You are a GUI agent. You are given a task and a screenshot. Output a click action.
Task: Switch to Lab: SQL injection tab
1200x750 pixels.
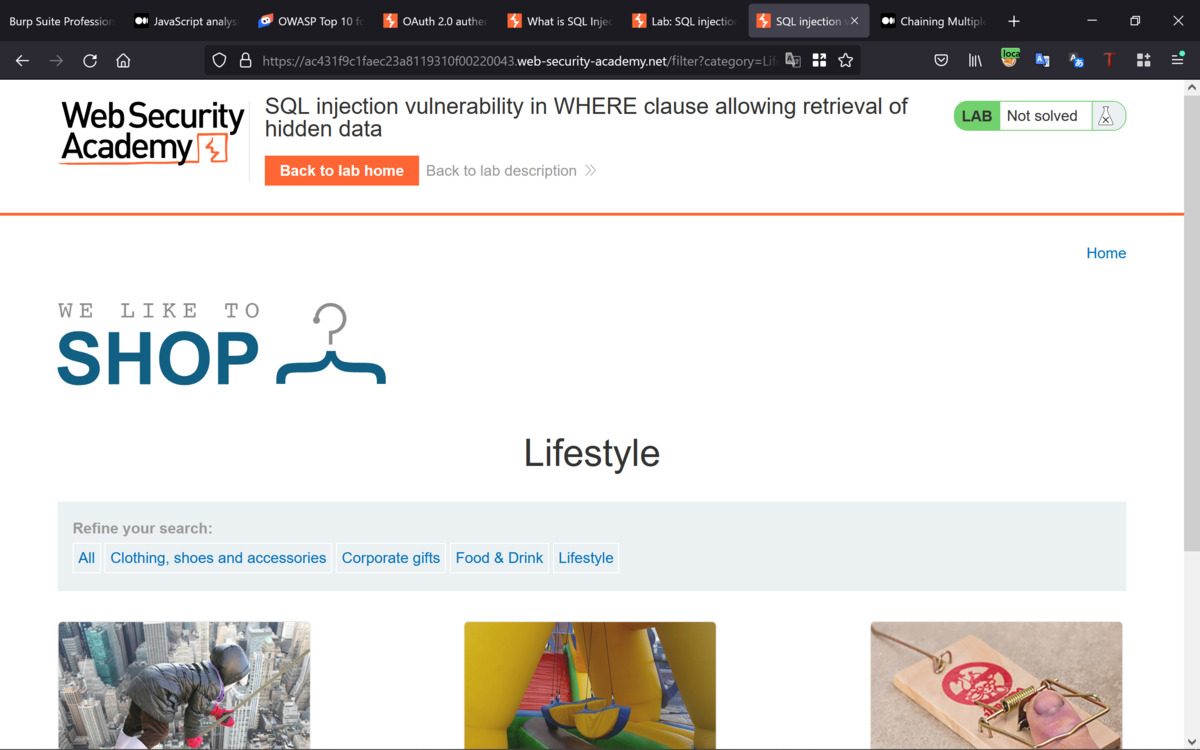[685, 21]
